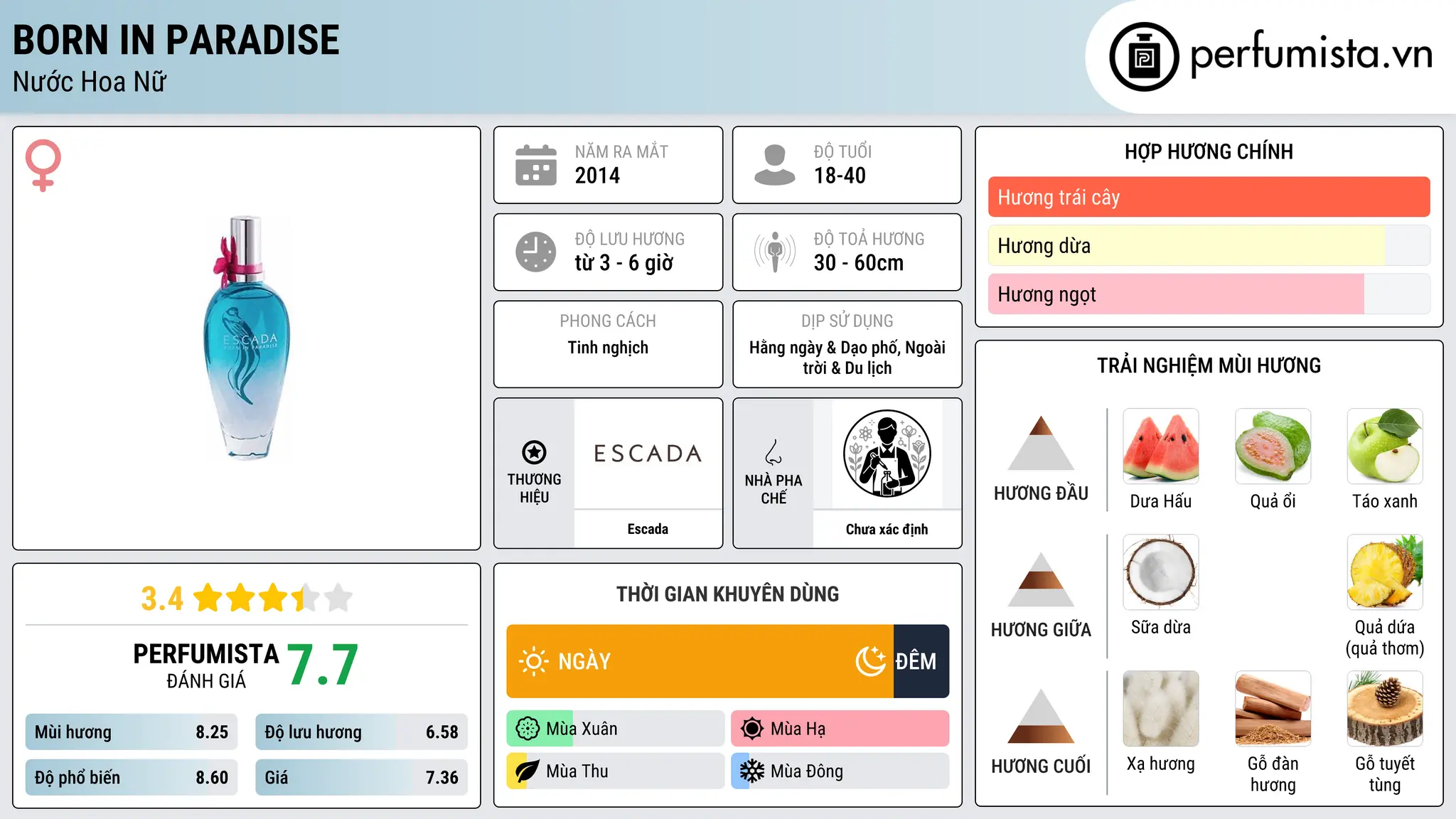Click the age range value 18-40

point(840,176)
